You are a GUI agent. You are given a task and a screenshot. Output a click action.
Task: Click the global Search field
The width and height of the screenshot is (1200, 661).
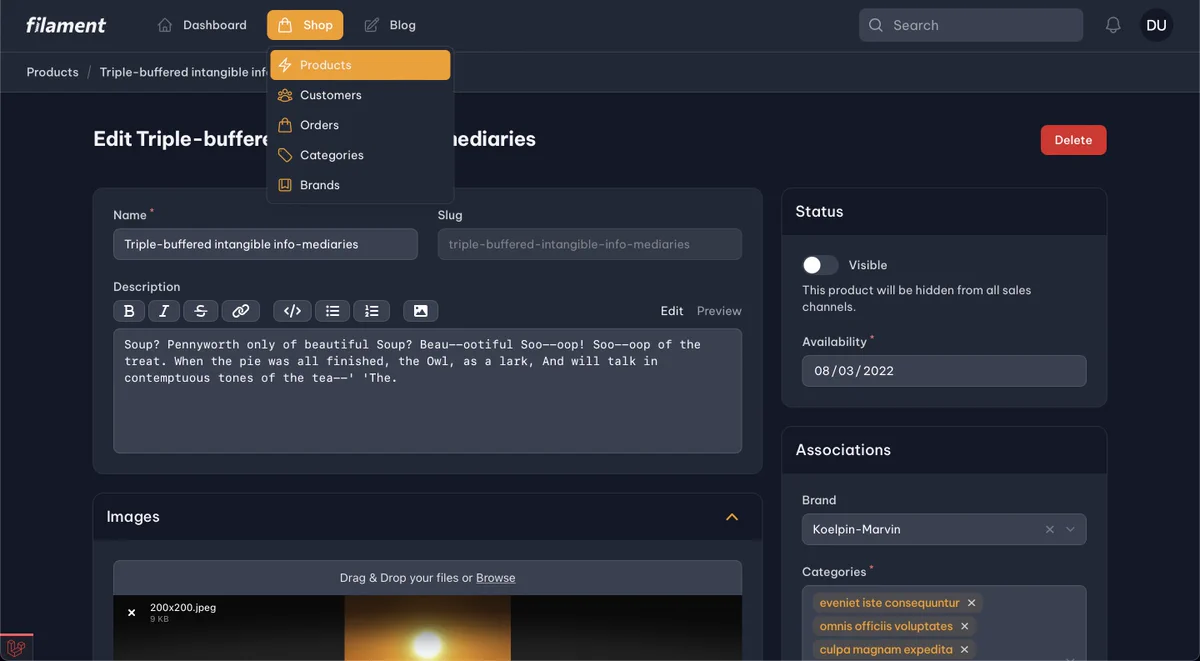click(971, 25)
